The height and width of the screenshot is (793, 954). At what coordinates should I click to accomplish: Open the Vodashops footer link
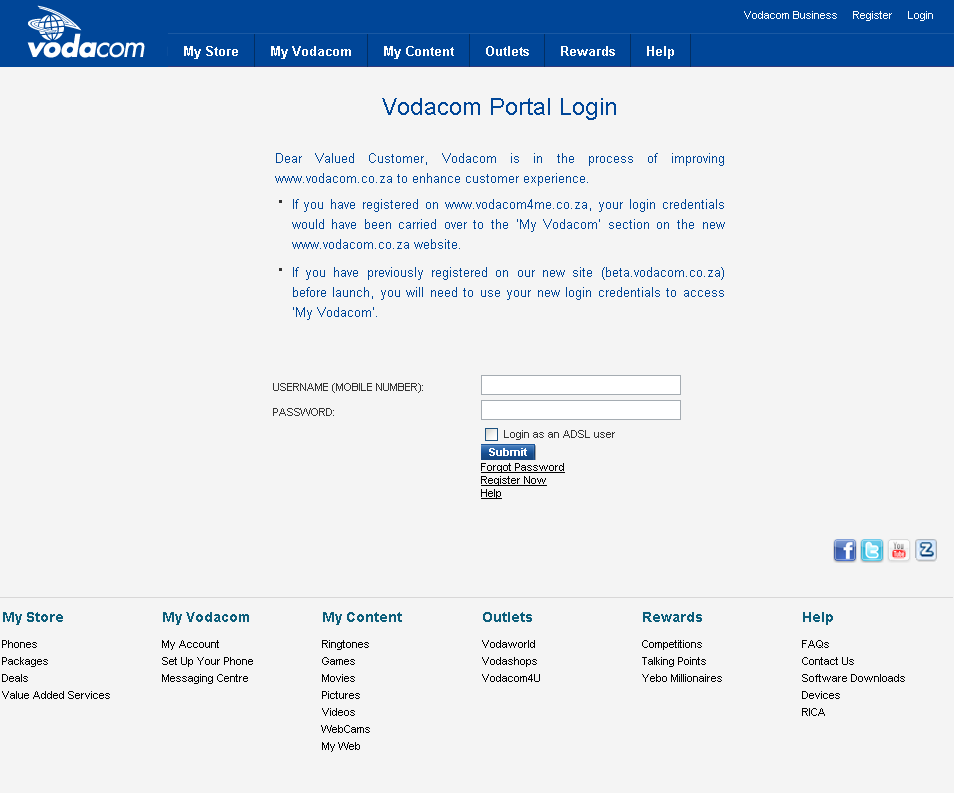(509, 661)
